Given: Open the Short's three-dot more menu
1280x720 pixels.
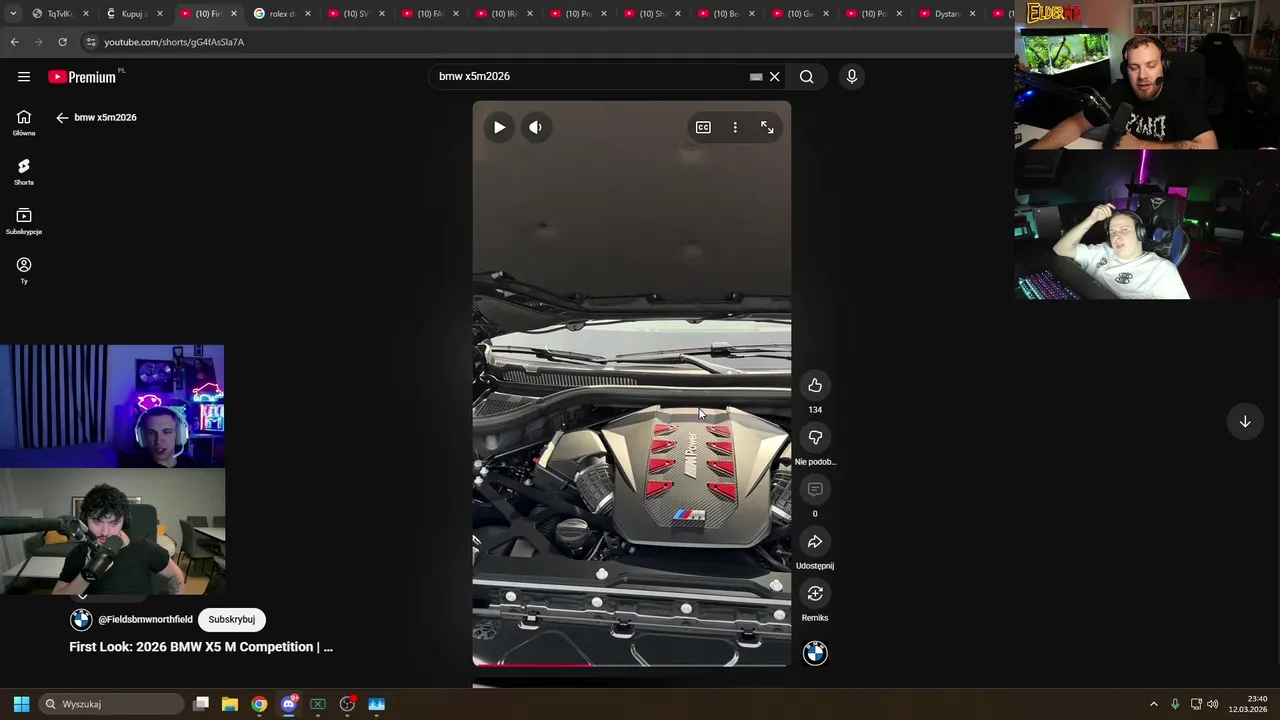Looking at the screenshot, I should (x=735, y=127).
